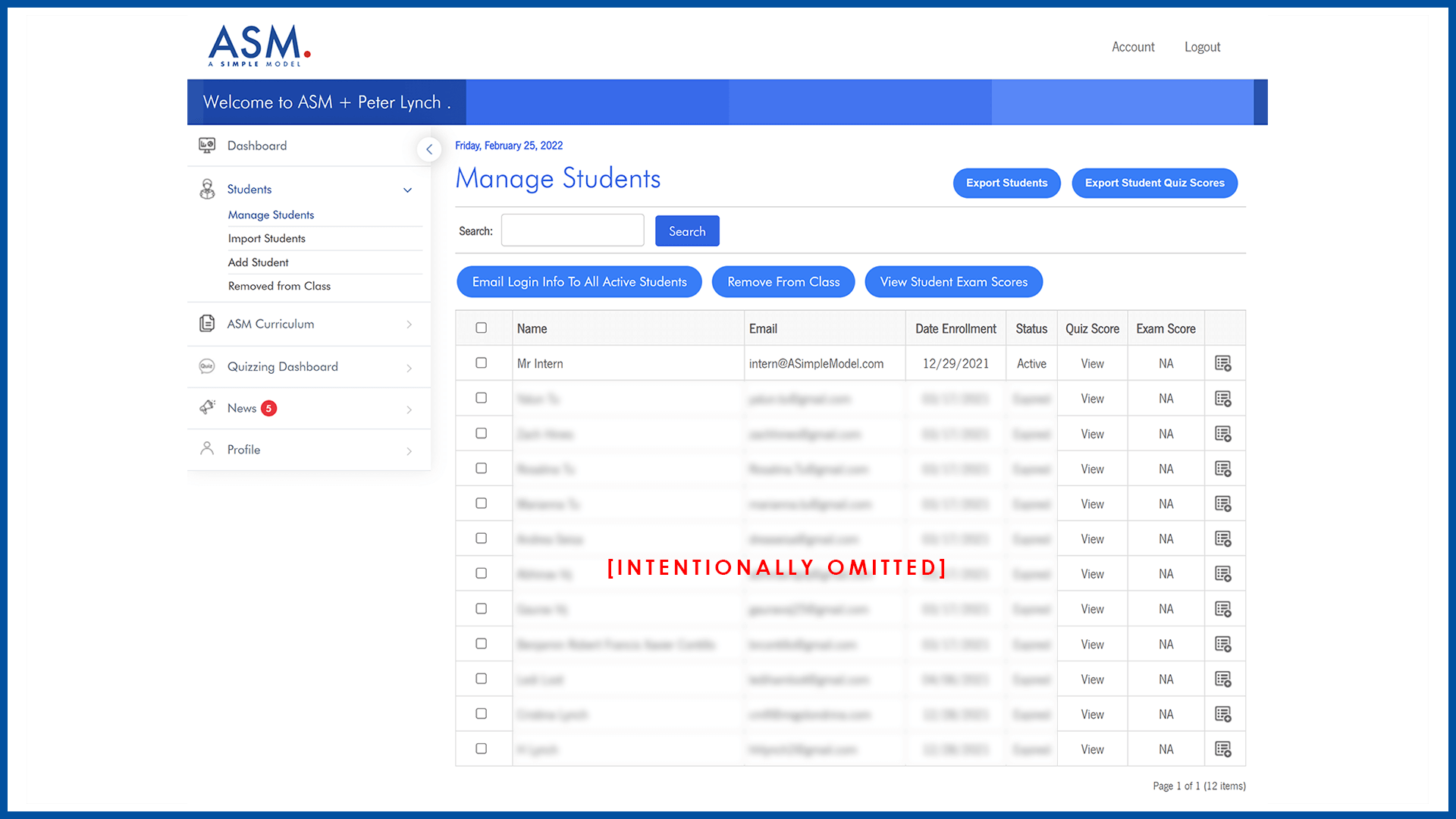Click the ASM A Simple Model logo
Viewport: 1456px width, 819px height.
259,45
